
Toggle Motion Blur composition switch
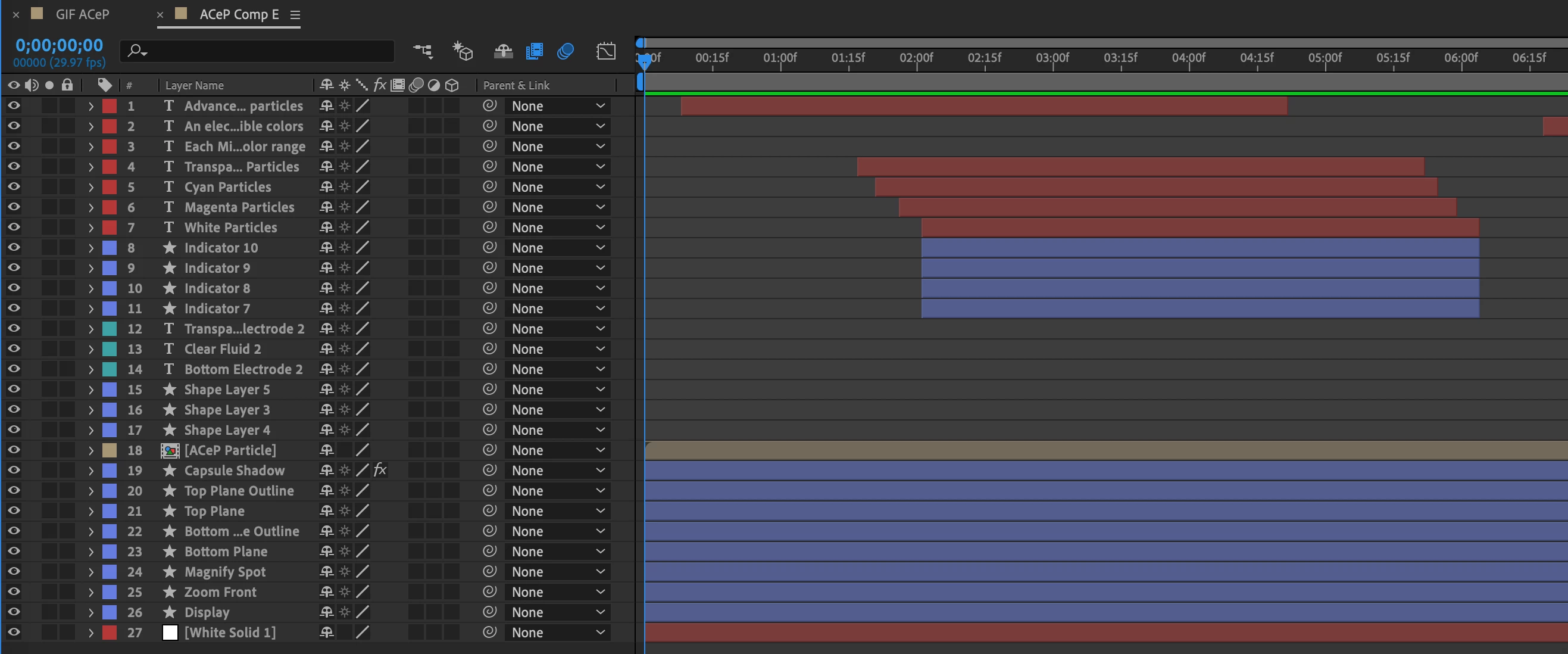tap(566, 51)
